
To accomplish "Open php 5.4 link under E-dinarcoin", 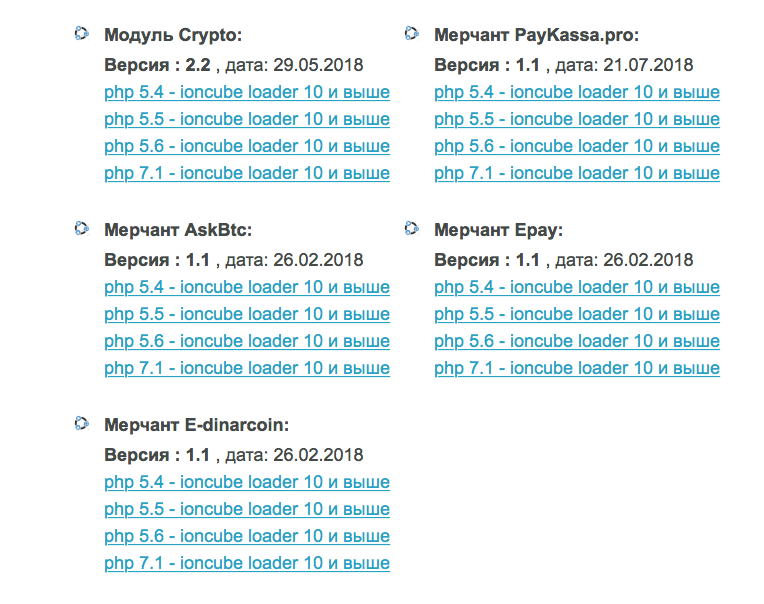I will pos(247,482).
